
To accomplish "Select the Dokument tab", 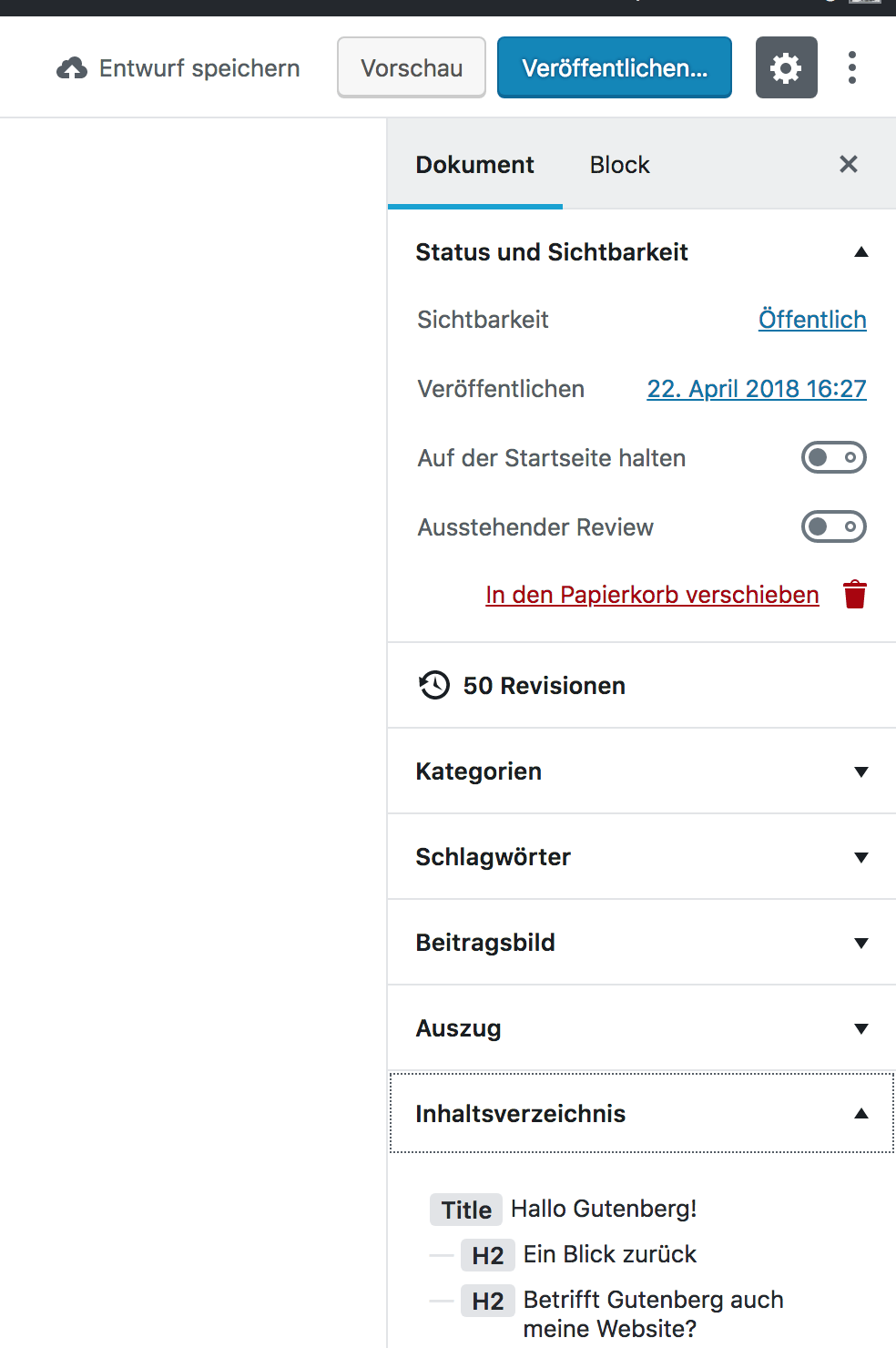I will (474, 164).
